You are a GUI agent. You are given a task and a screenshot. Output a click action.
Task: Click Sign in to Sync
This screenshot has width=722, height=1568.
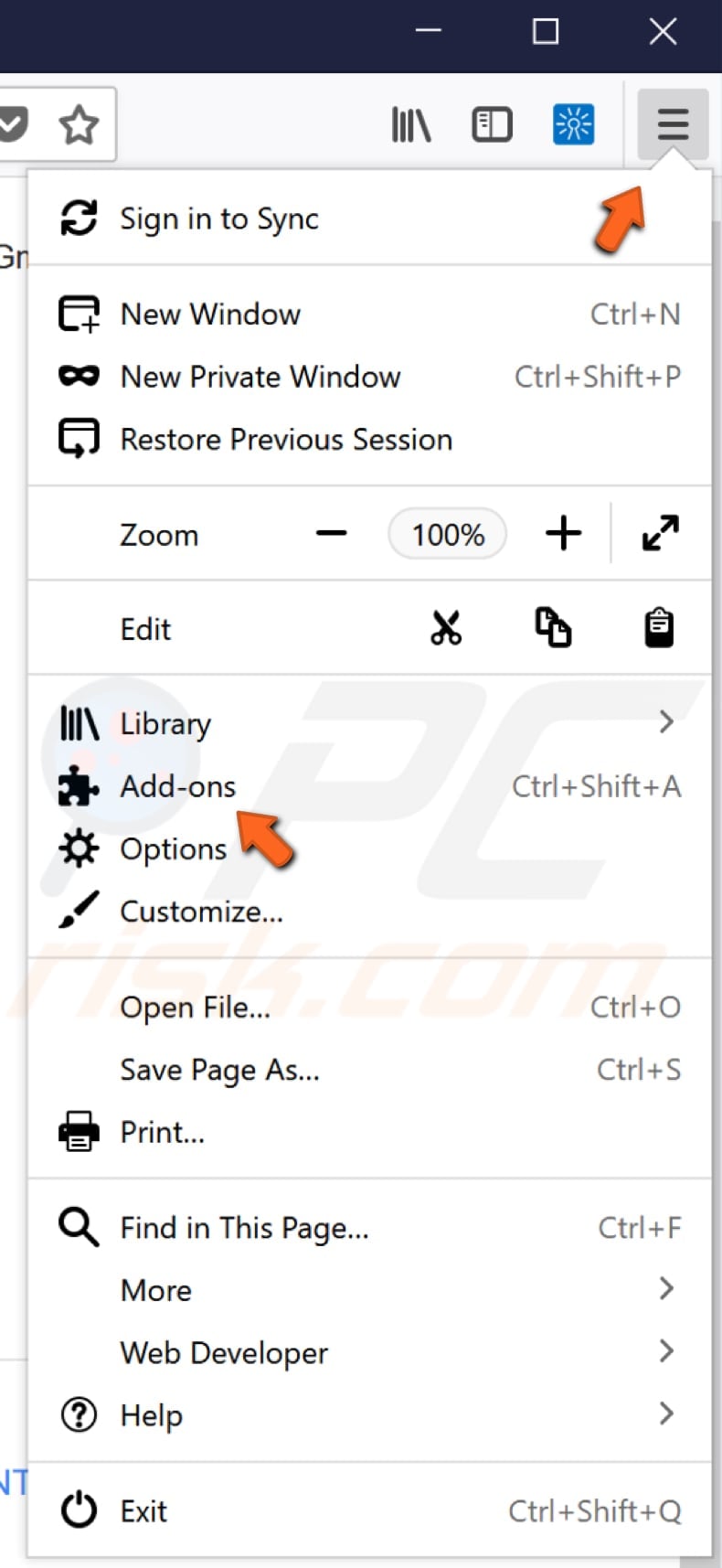coord(218,219)
